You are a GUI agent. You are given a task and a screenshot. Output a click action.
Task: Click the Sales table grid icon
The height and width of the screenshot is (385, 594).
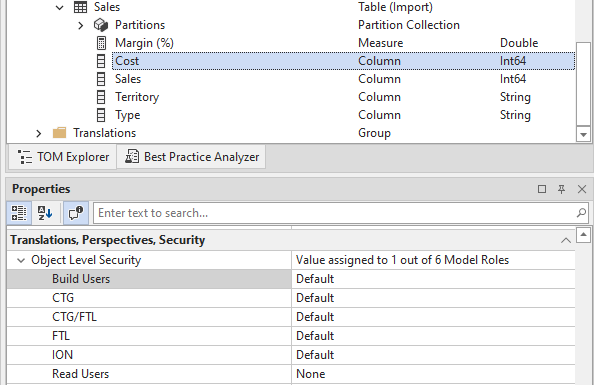point(80,7)
